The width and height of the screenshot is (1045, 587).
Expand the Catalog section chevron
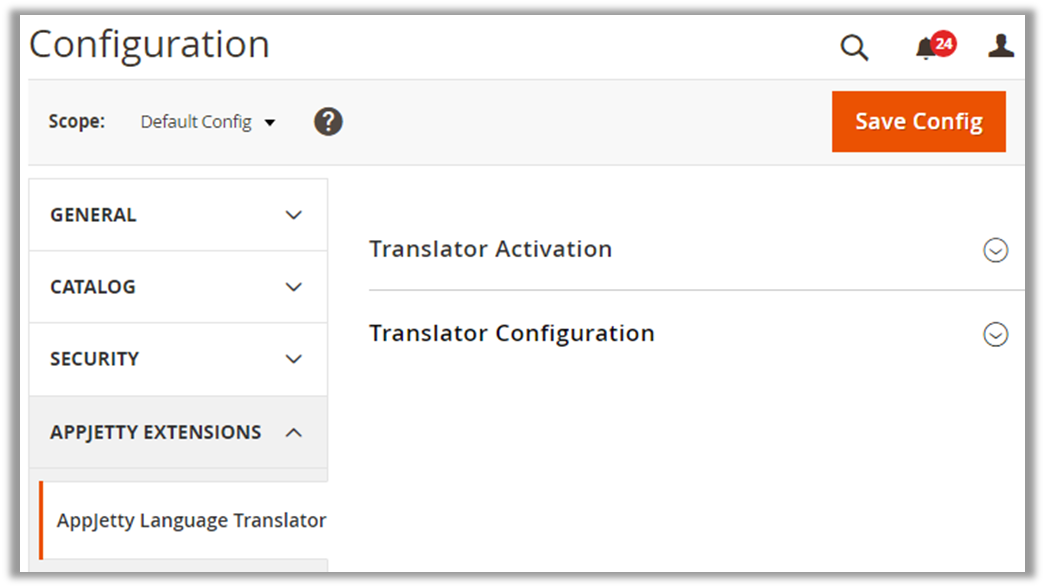pyautogui.click(x=293, y=287)
